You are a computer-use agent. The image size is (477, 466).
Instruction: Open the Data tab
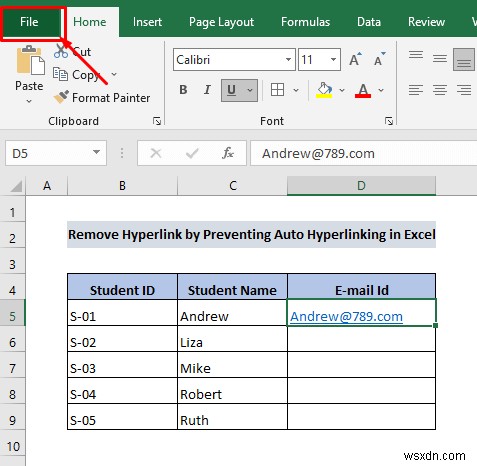coord(369,22)
